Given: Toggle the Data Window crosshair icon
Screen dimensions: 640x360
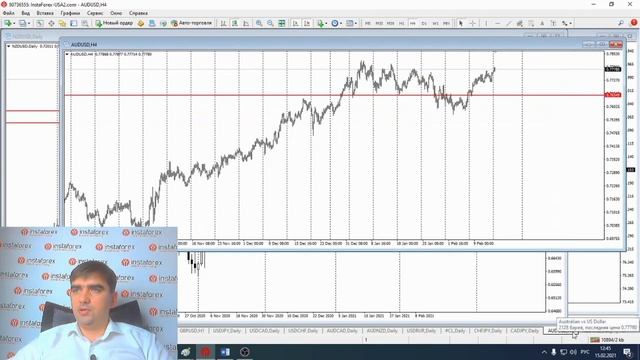Looking at the screenshot, I should 51,23.
